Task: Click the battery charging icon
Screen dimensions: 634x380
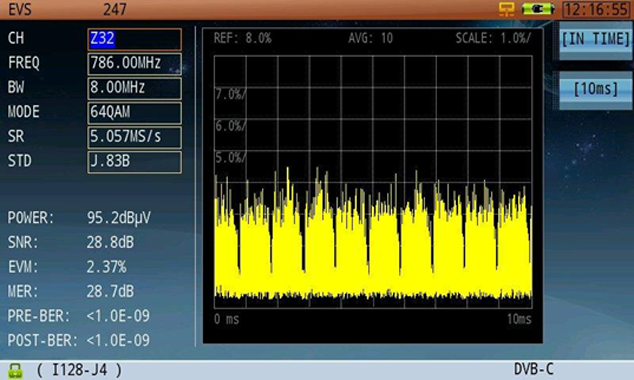Action: (x=538, y=8)
